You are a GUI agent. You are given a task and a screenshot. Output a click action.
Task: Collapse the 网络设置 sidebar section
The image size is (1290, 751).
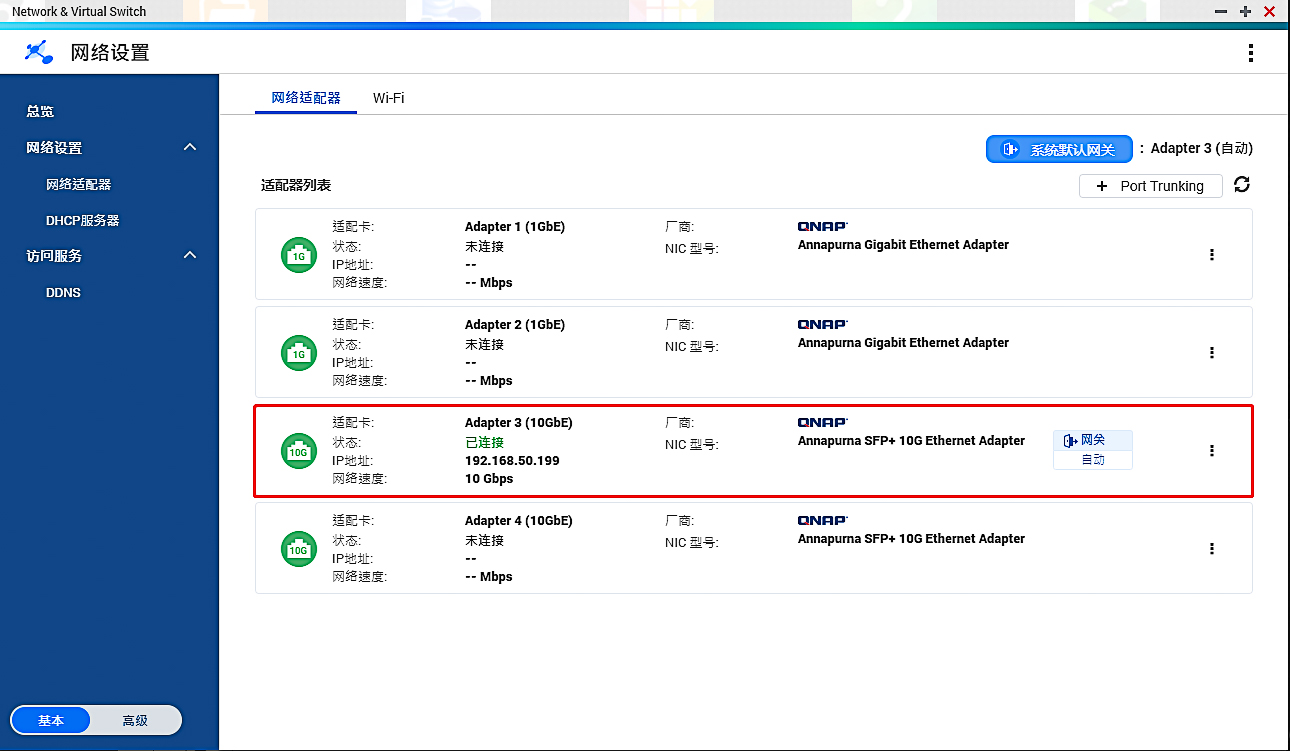pyautogui.click(x=190, y=148)
